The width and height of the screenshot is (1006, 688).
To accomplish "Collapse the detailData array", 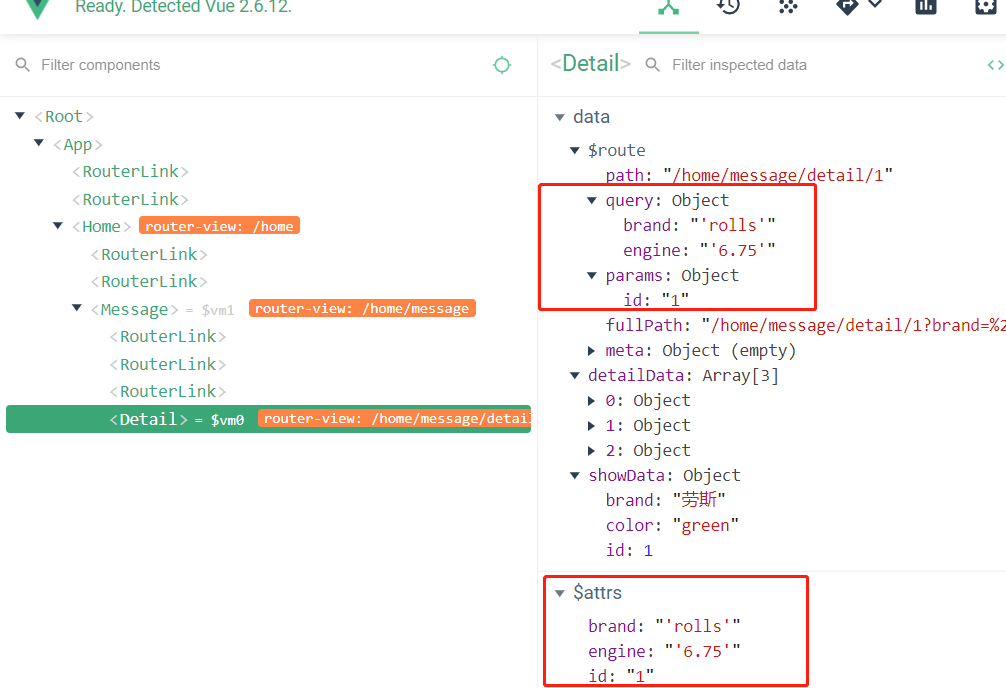I will pos(575,375).
